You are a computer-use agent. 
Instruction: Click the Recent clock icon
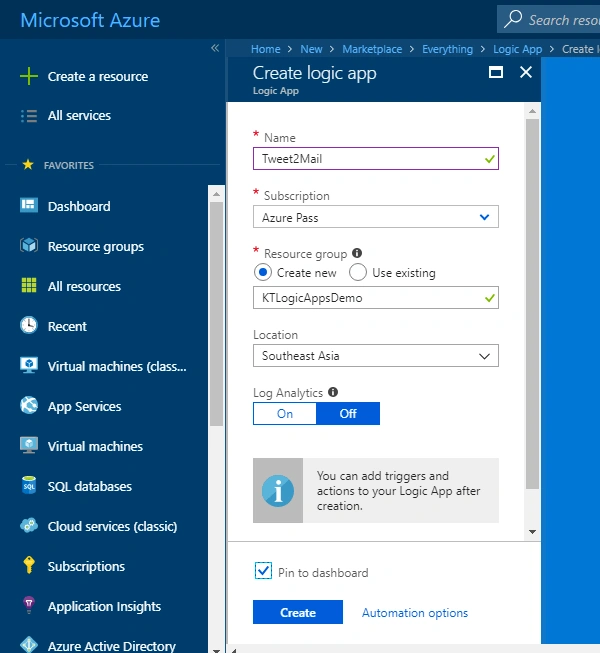coord(29,325)
